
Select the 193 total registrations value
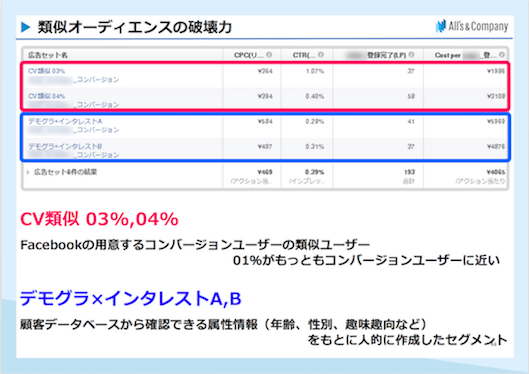(x=410, y=172)
